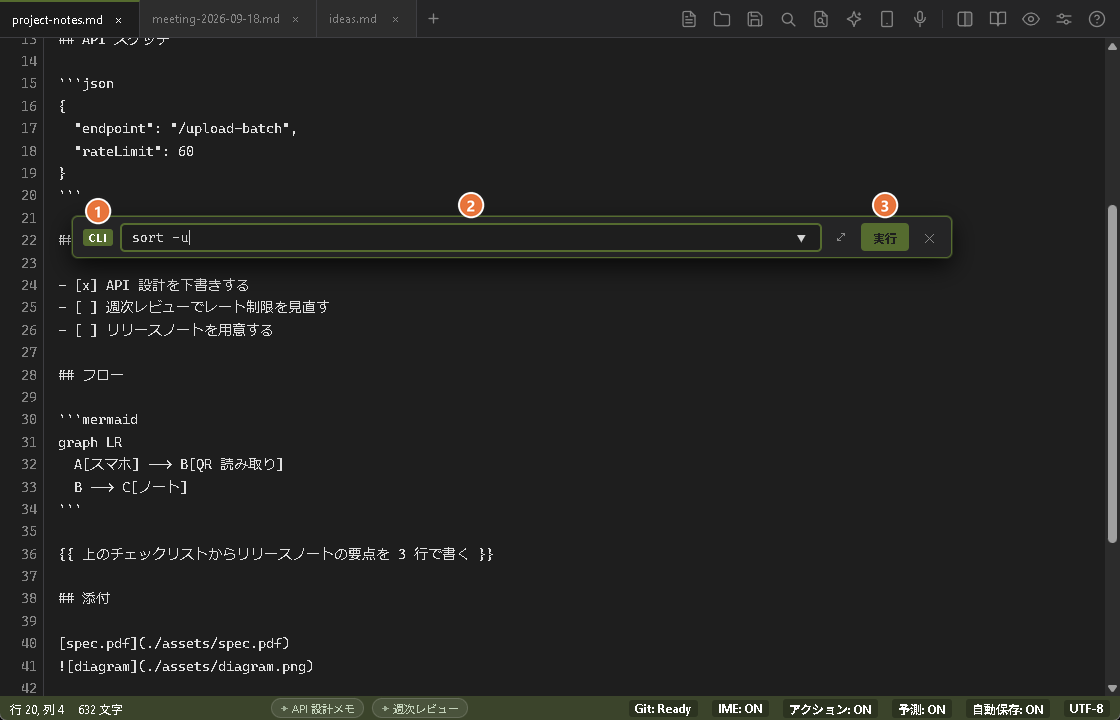Close the ideas.md tab
This screenshot has height=720, width=1120.
[396, 20]
